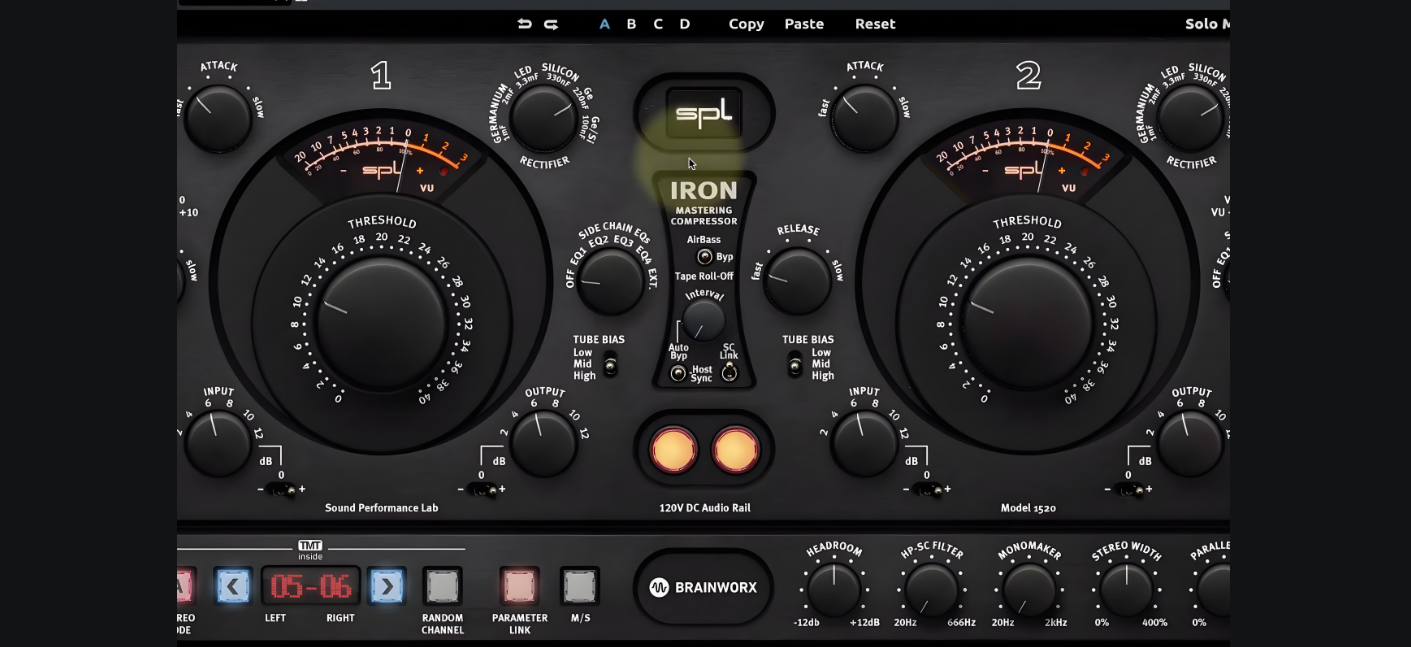Flip the channel 2 Tube Bias switch
This screenshot has height=647, width=1411.
coord(795,365)
